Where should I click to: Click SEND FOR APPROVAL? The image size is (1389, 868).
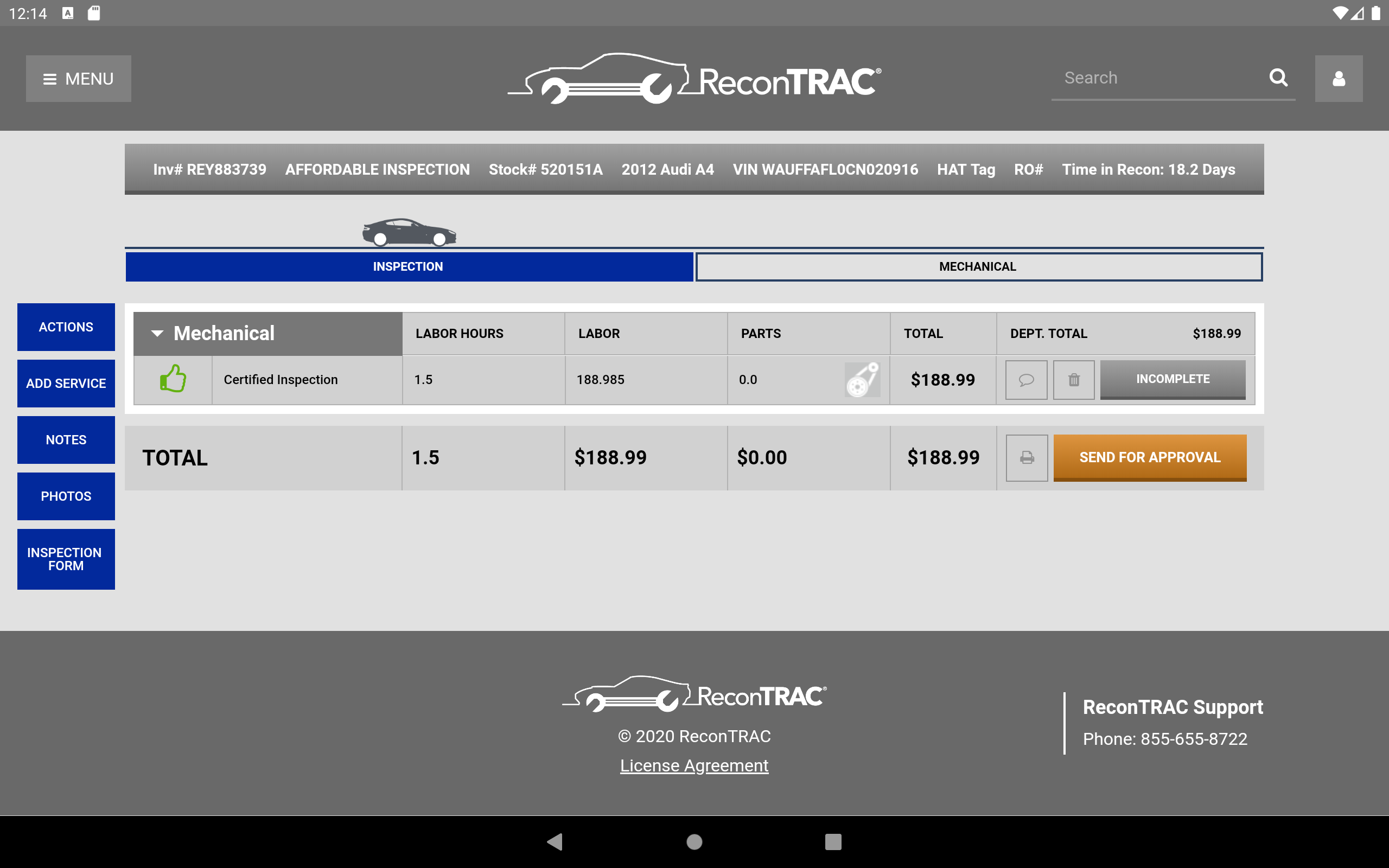[1150, 457]
